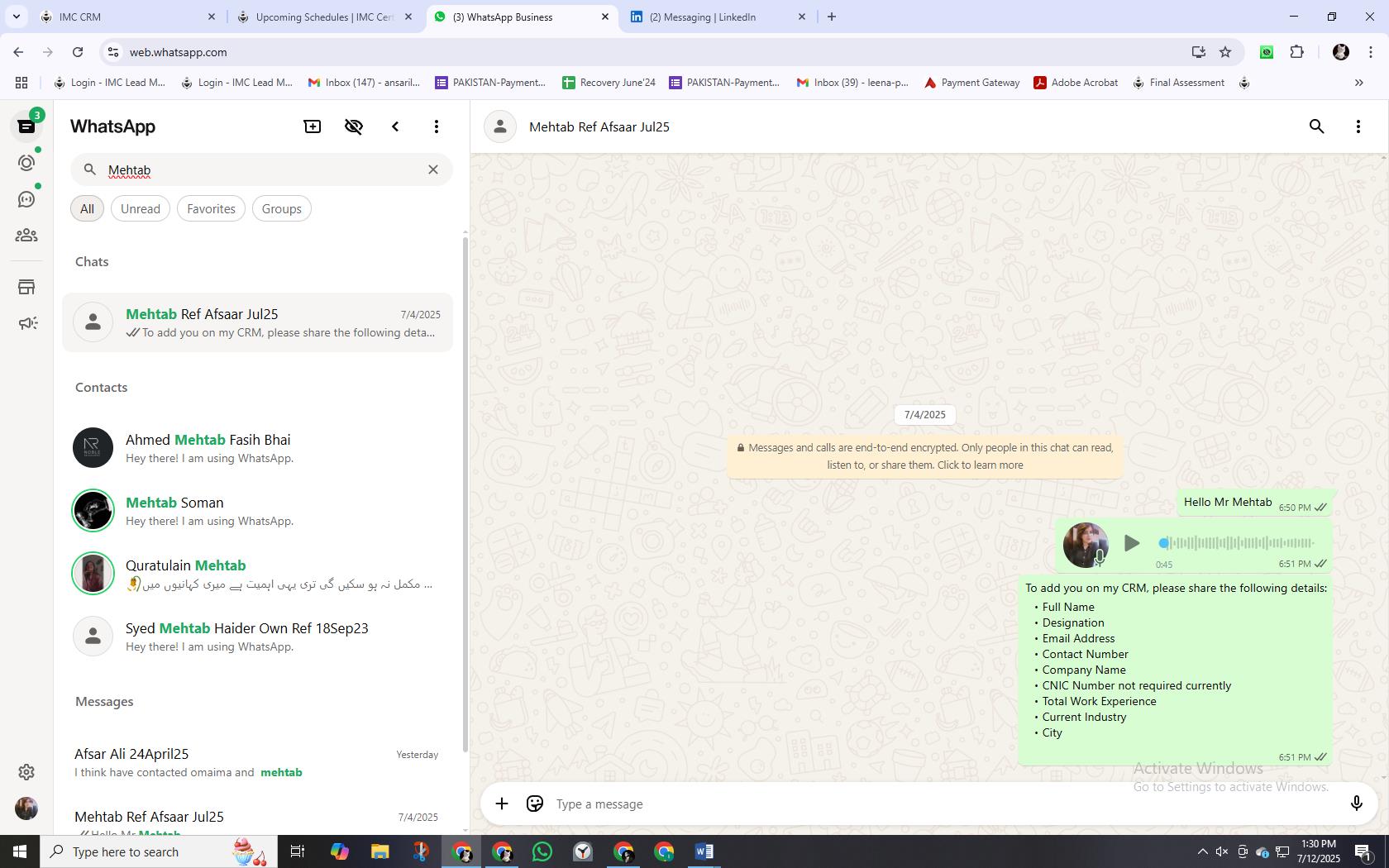
Task: Reload the WhatsApp web page
Action: tap(78, 52)
